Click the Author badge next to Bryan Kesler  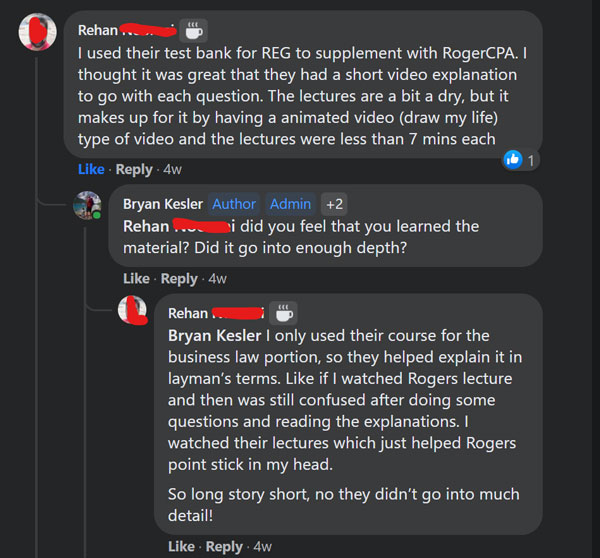[x=234, y=204]
